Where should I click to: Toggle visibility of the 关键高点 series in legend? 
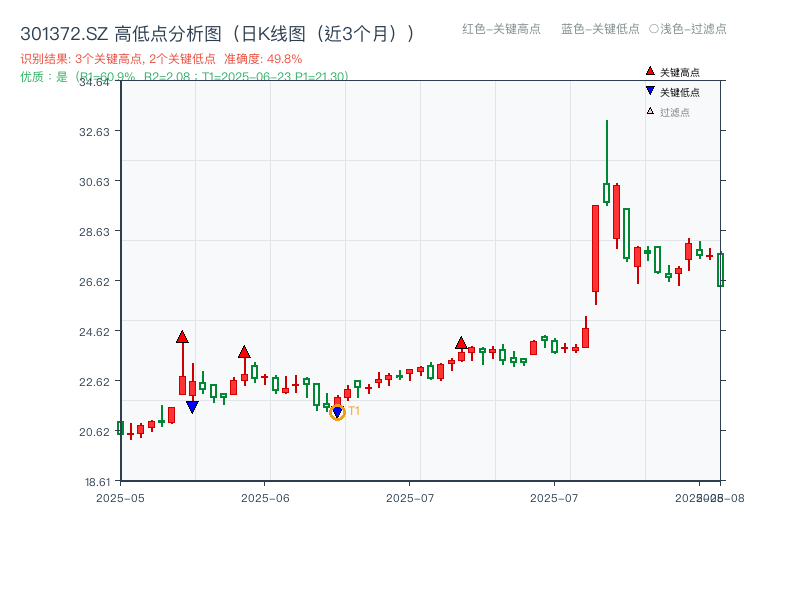[672, 71]
